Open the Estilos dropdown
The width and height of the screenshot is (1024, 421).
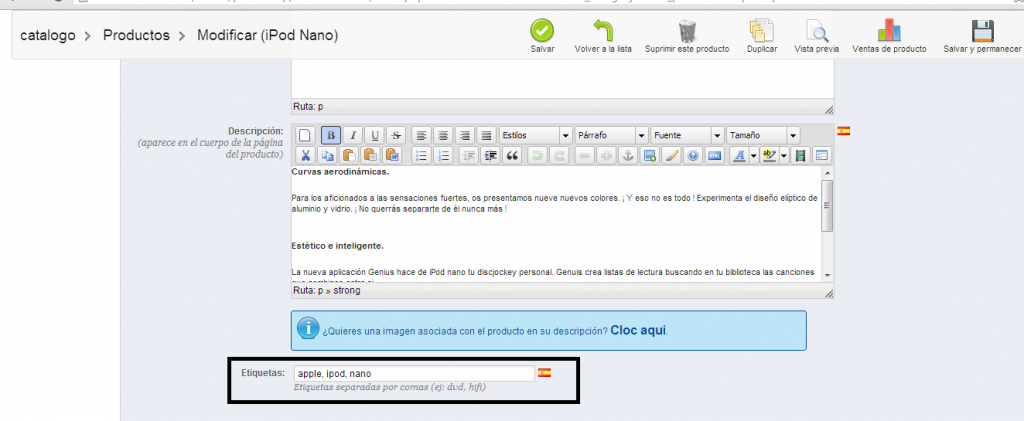536,135
